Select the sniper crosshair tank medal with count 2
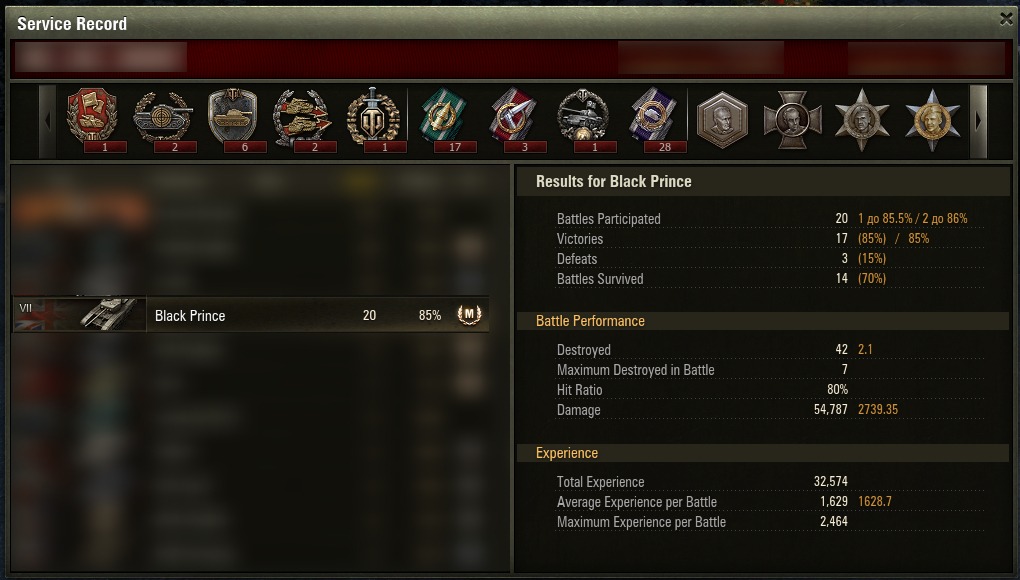 pyautogui.click(x=163, y=119)
